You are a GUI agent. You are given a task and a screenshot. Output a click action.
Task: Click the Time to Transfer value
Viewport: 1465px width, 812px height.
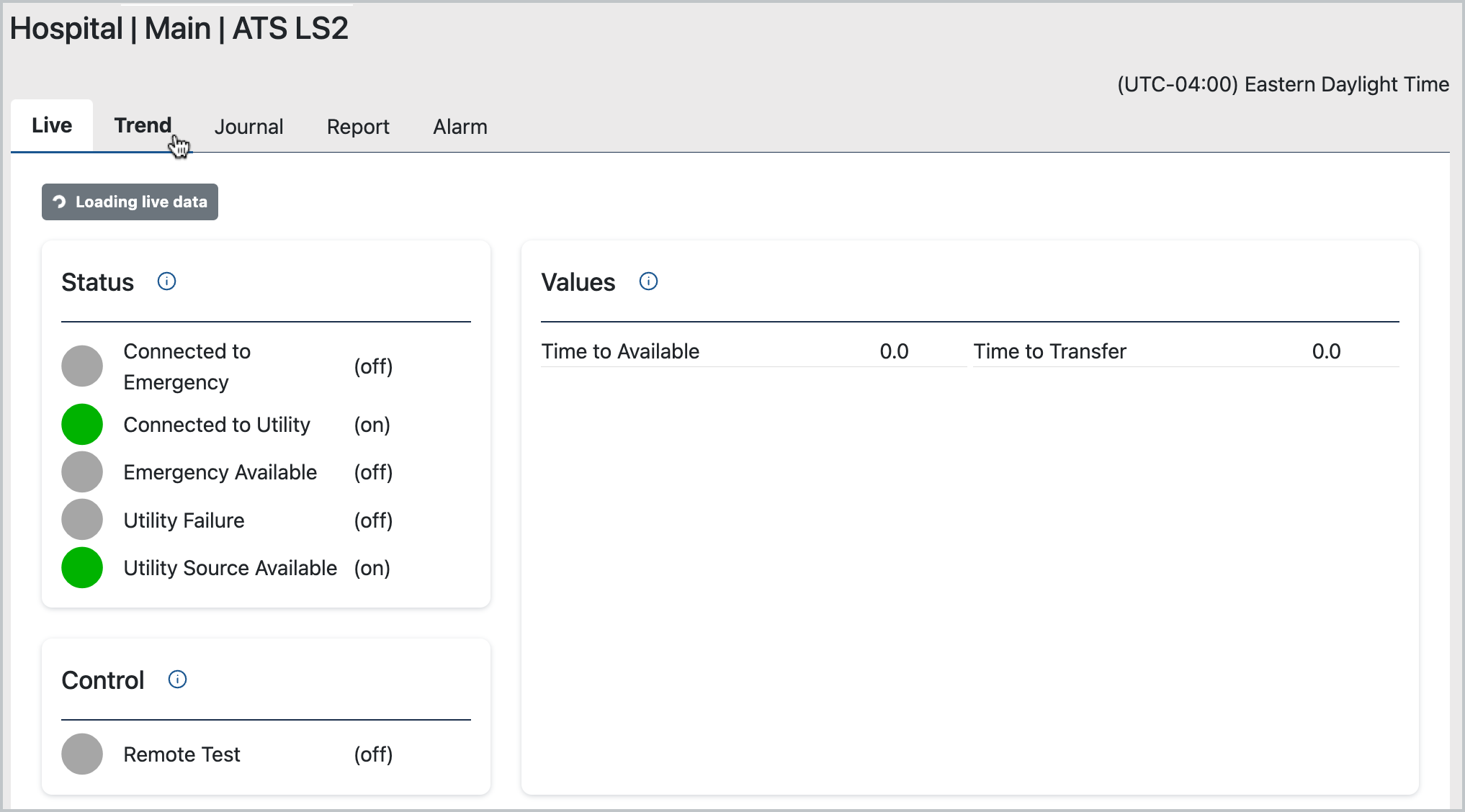1326,351
